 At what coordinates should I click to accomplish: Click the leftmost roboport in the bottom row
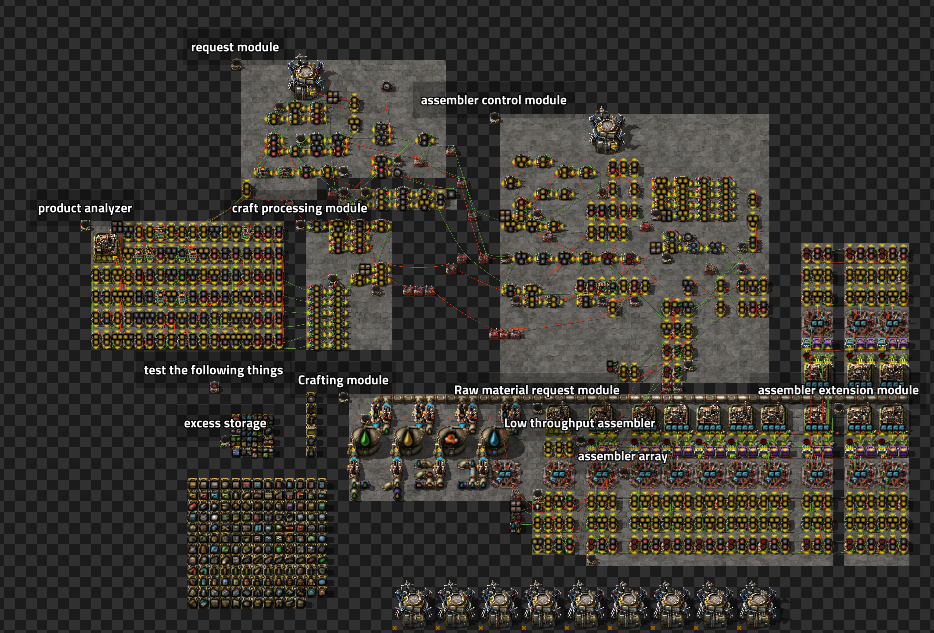pos(415,604)
